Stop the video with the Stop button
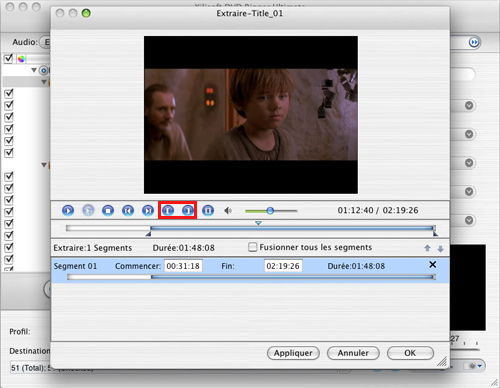Image resolution: width=500 pixels, height=388 pixels. [108, 211]
